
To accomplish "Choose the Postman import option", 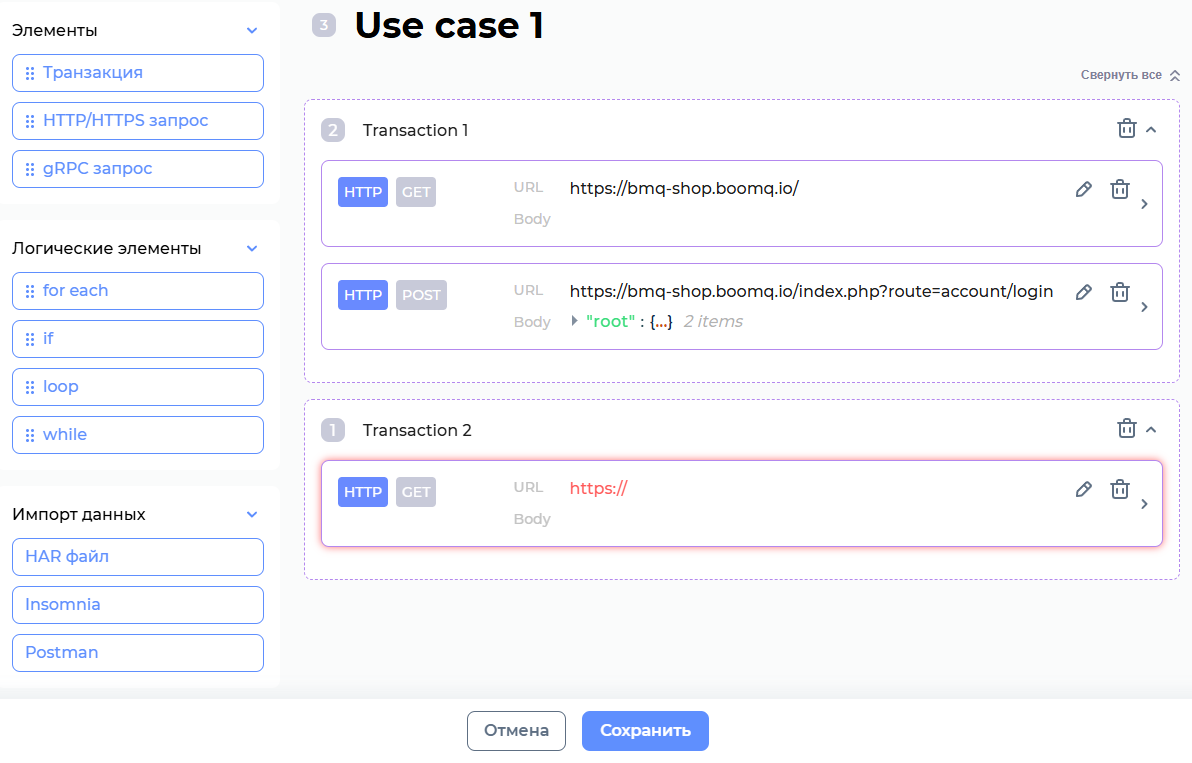I will click(138, 653).
